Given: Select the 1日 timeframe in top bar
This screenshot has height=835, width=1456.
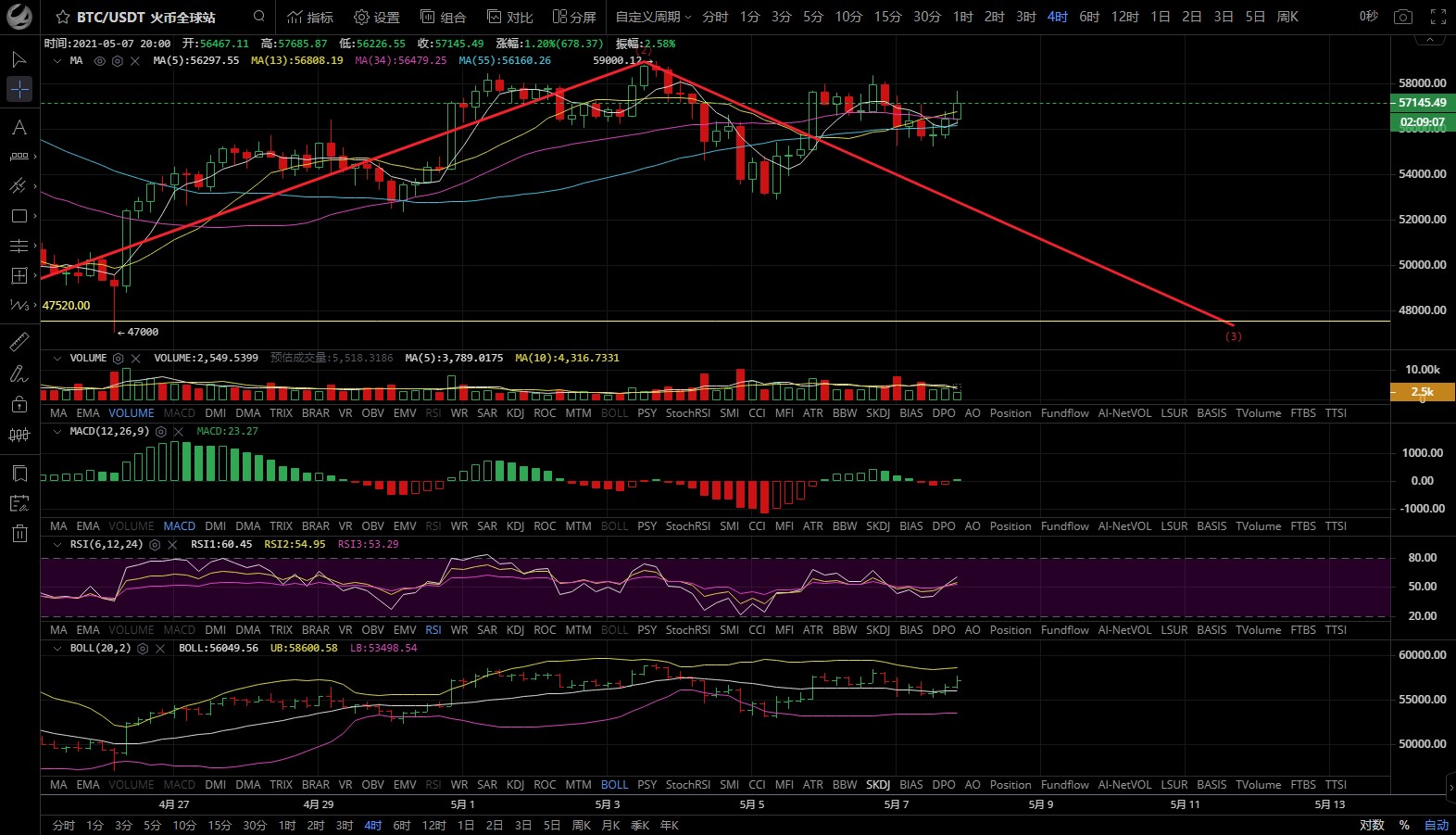Looking at the screenshot, I should click(1160, 17).
